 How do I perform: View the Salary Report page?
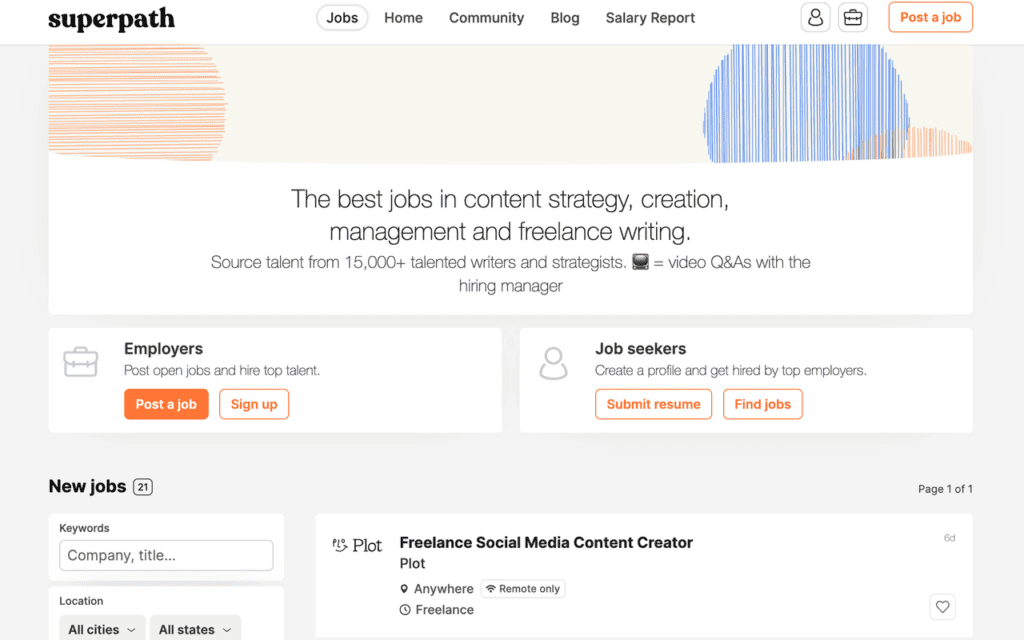[650, 18]
